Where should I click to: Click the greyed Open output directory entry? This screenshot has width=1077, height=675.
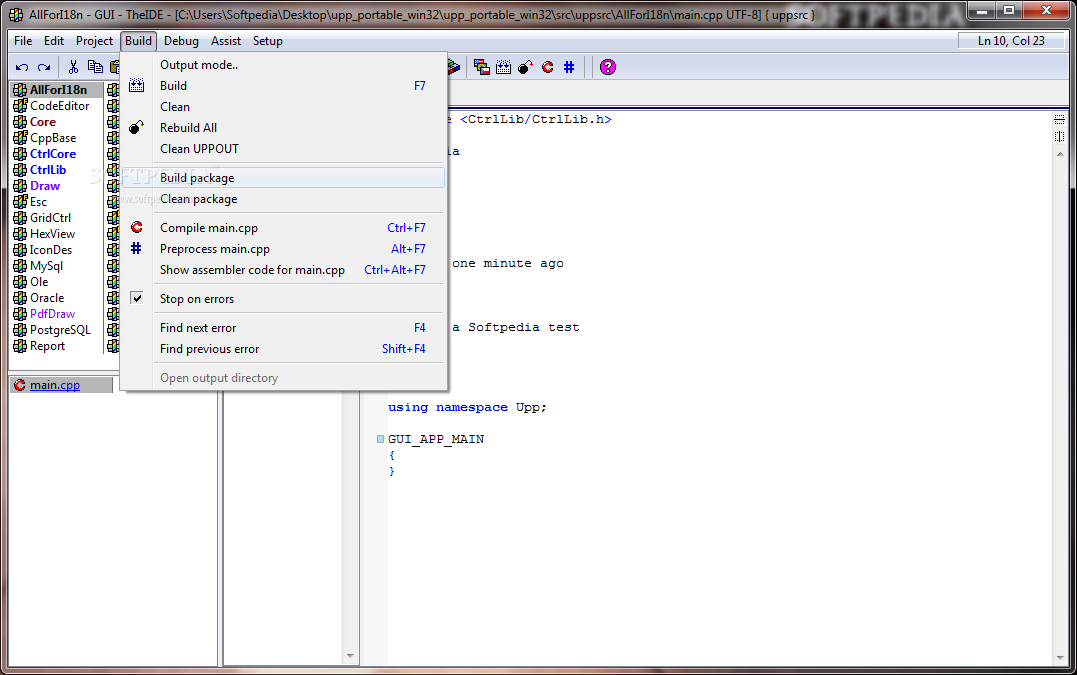pos(283,378)
